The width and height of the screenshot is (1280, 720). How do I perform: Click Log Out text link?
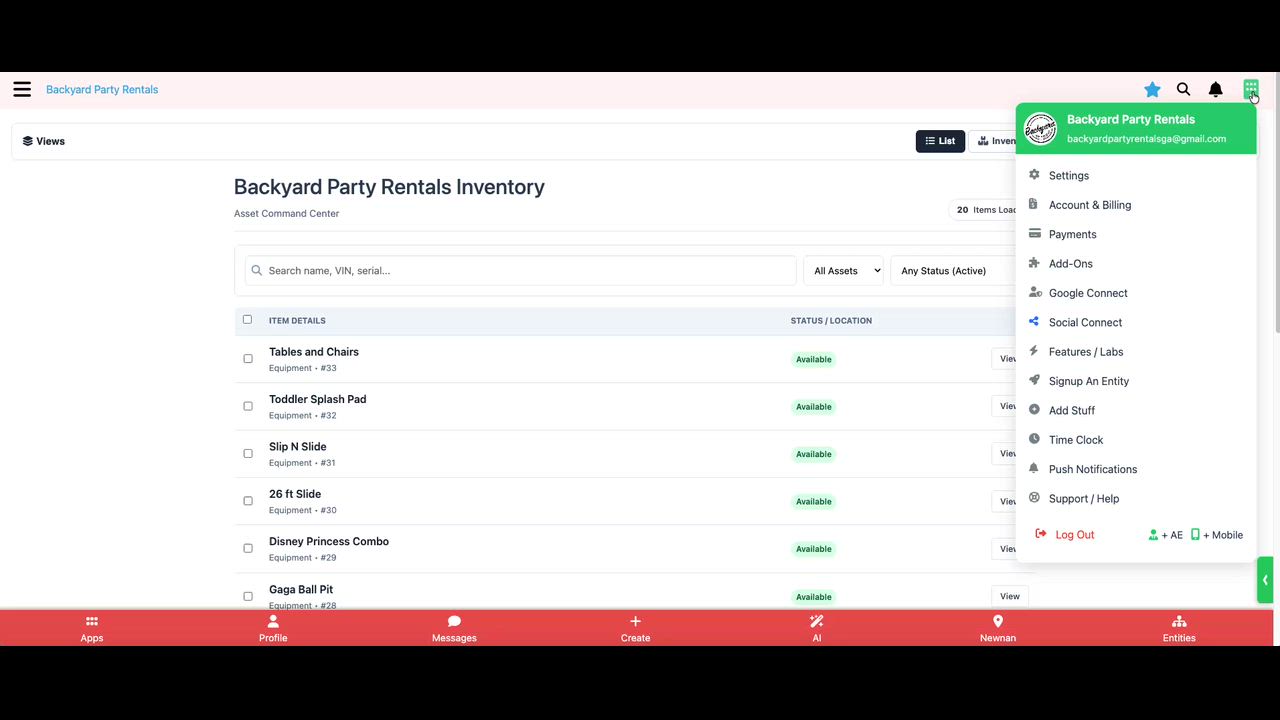point(1075,535)
